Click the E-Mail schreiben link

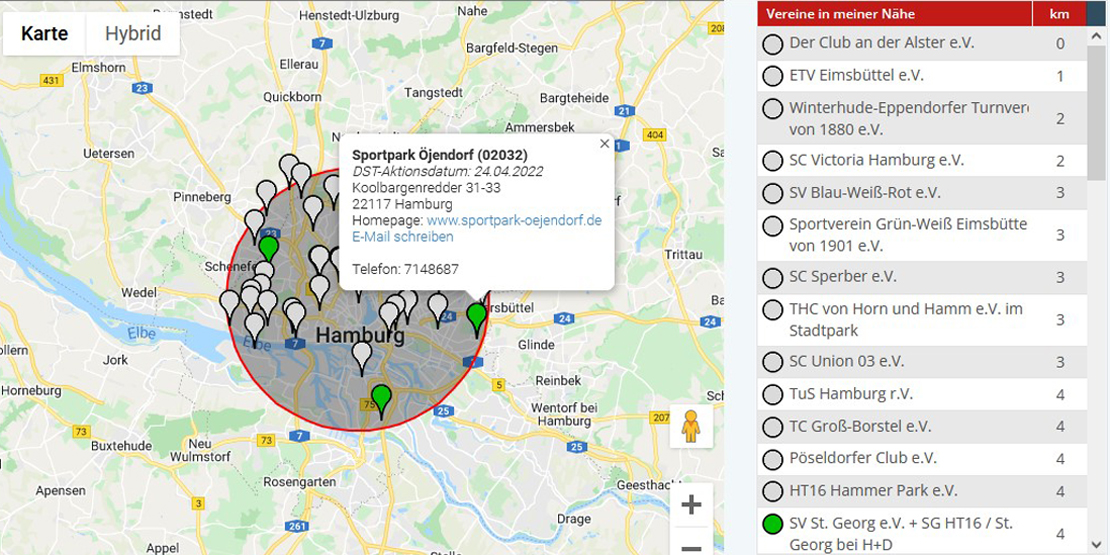(x=402, y=237)
